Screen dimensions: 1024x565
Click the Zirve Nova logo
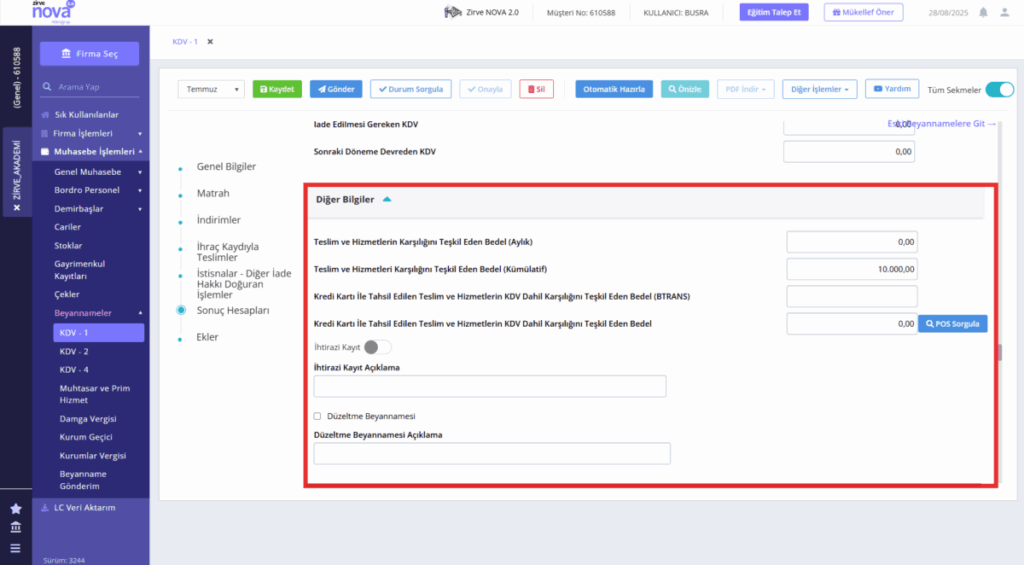coord(52,11)
